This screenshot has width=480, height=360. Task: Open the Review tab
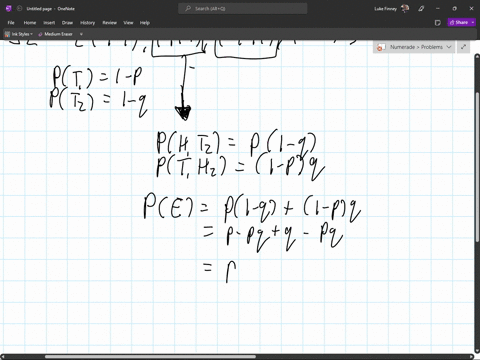point(109,23)
